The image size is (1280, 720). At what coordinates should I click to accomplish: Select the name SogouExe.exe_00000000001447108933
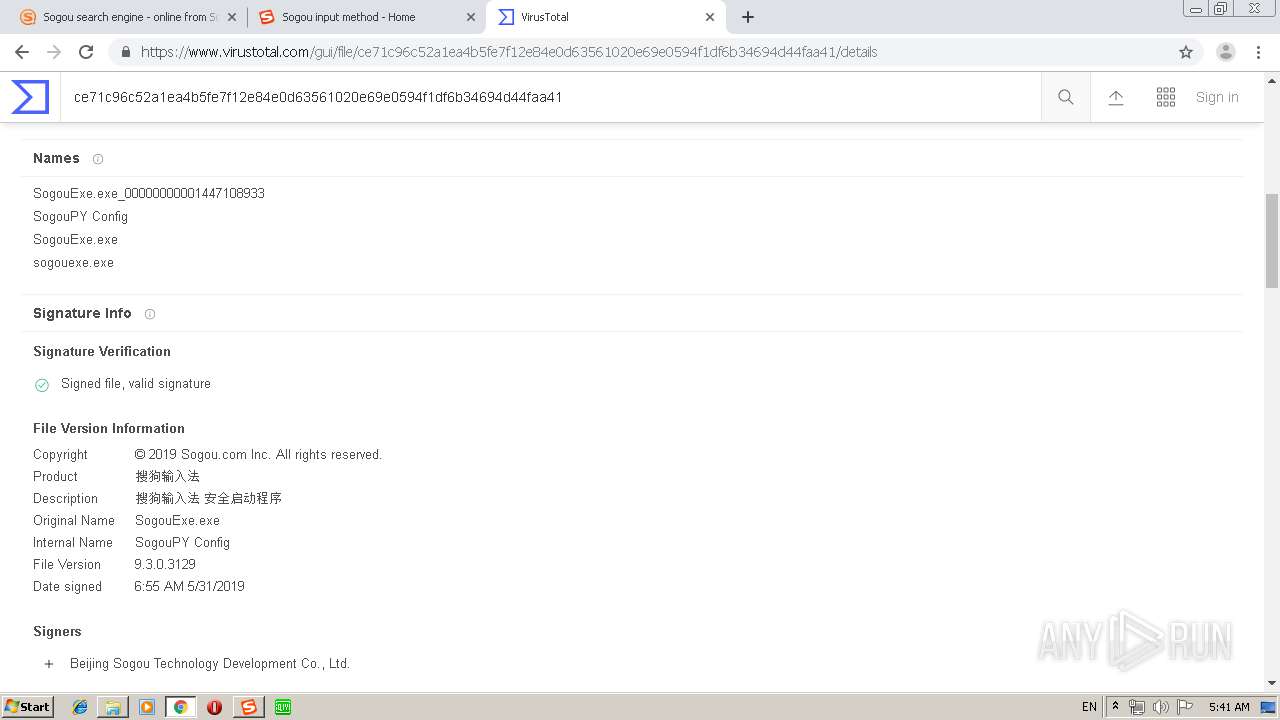149,194
